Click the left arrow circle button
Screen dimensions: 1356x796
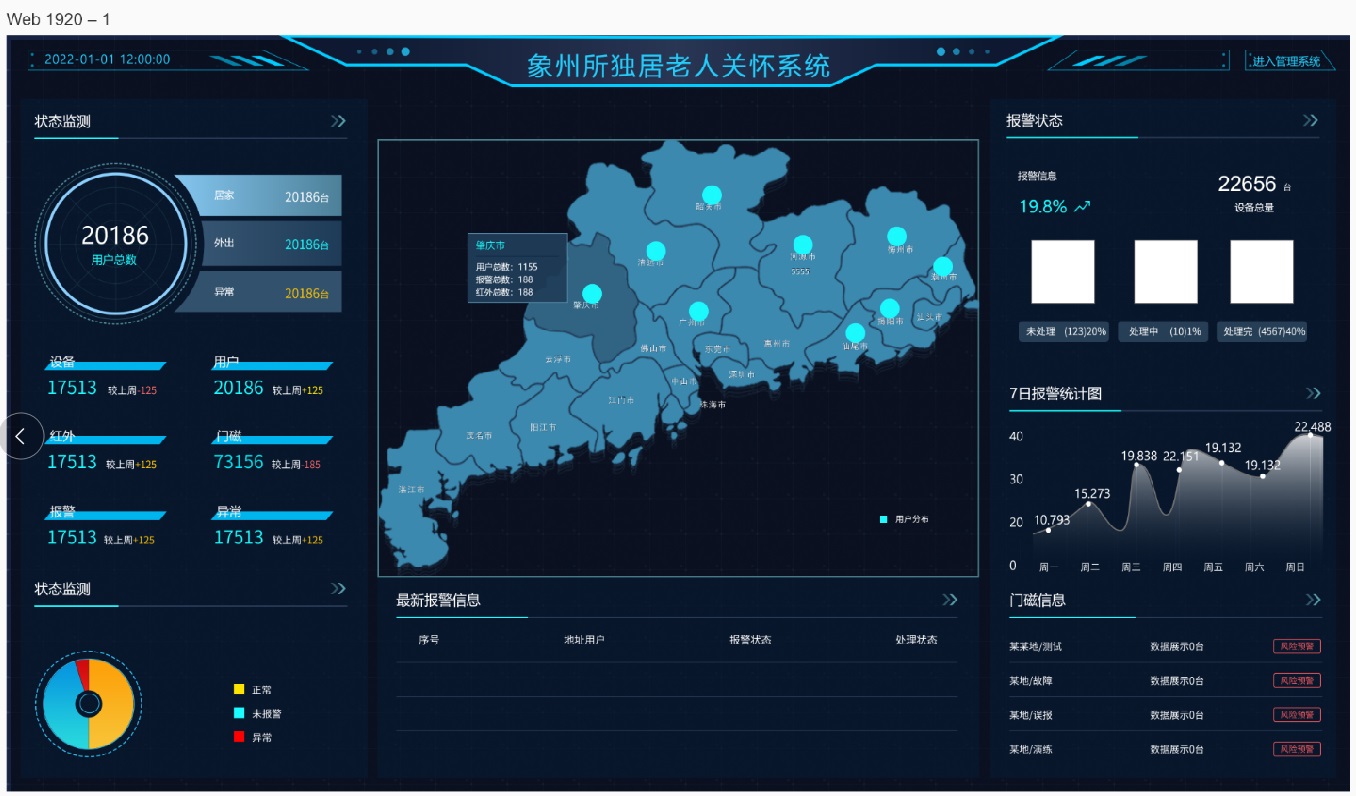[21, 436]
